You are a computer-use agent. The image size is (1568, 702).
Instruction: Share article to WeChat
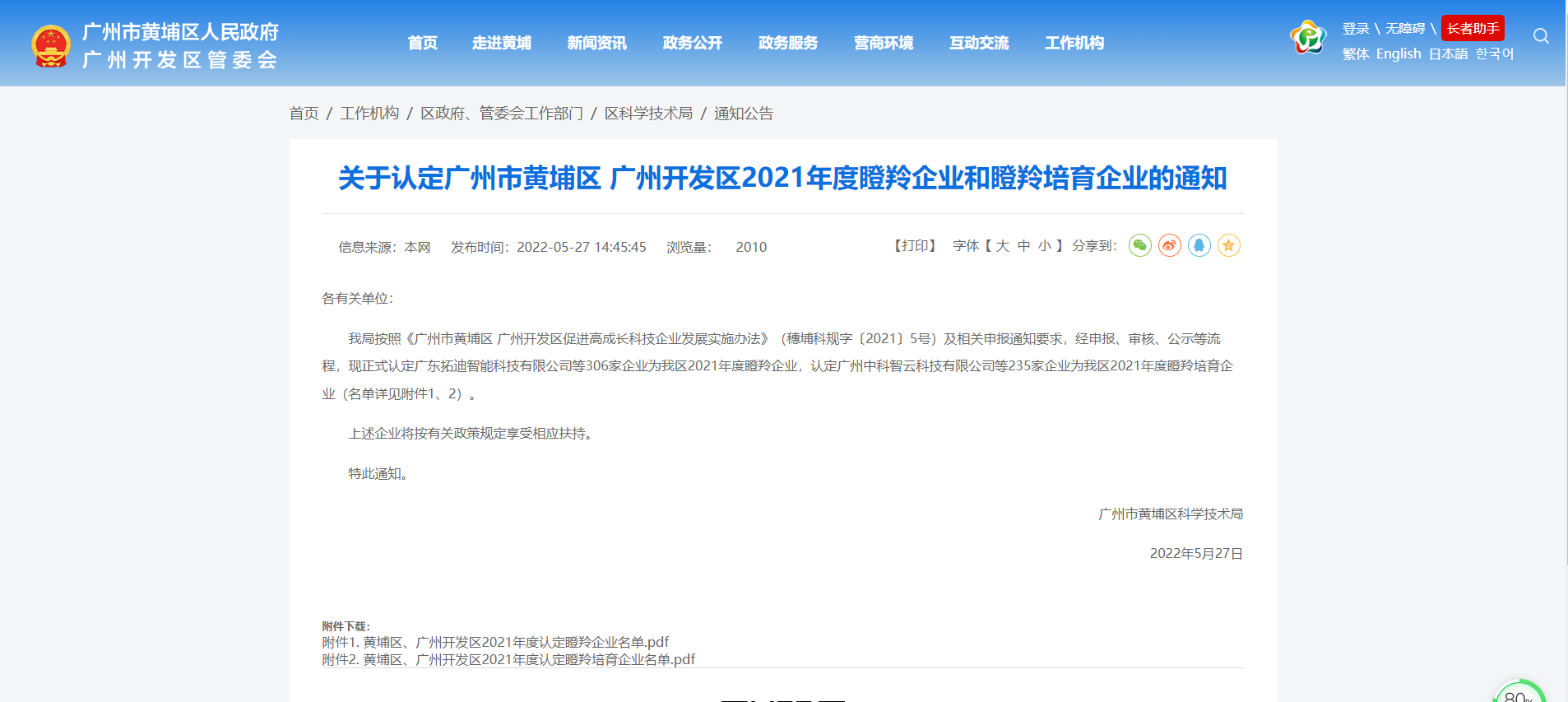1139,245
